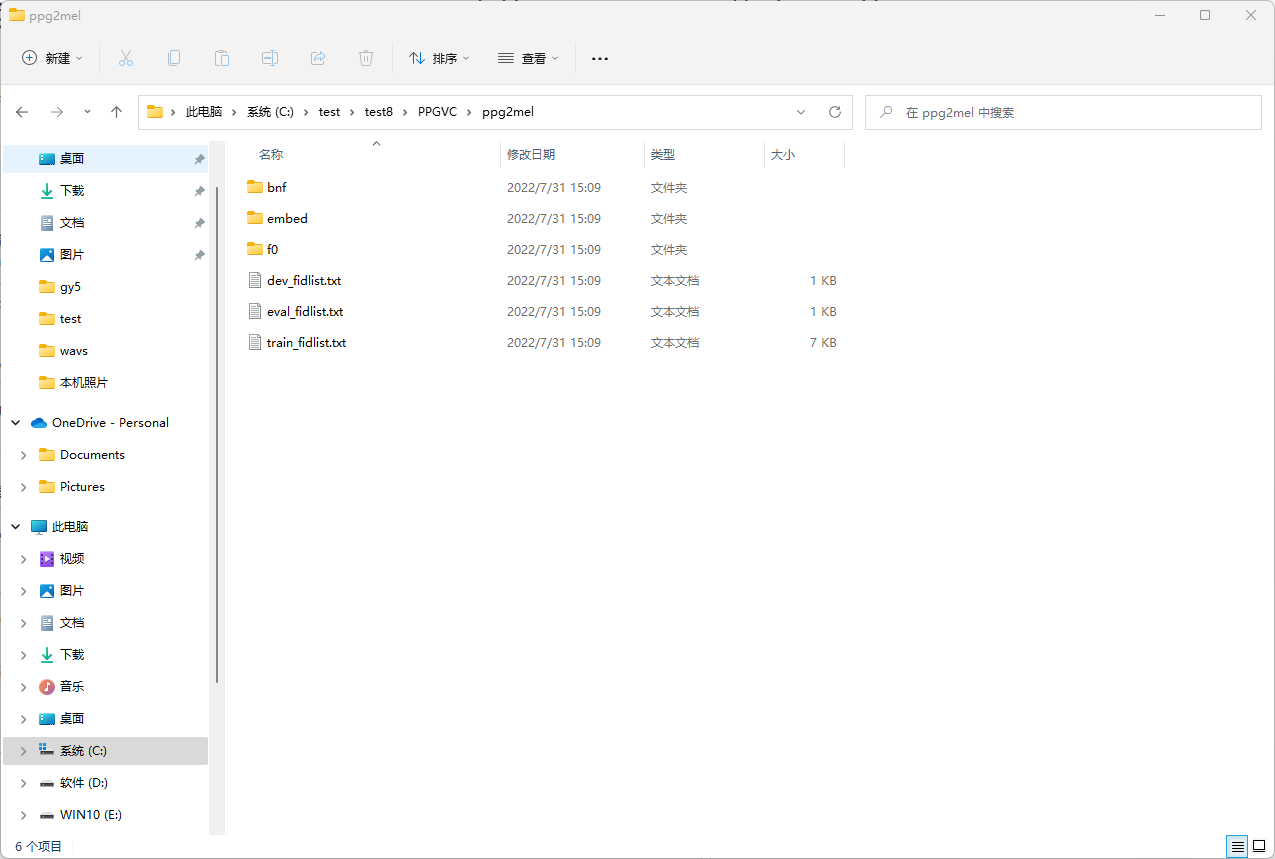Refresh the current folder view
The image size is (1275, 859).
click(x=835, y=111)
